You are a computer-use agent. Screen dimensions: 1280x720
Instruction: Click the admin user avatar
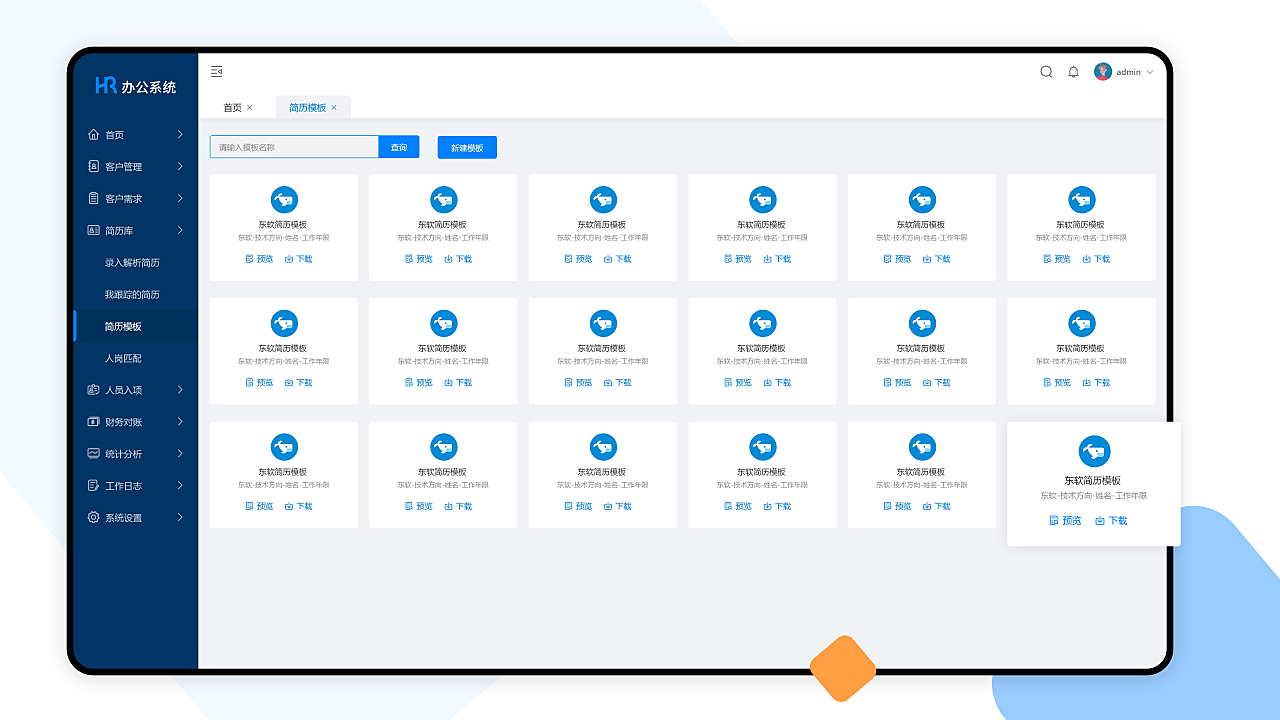[1103, 72]
